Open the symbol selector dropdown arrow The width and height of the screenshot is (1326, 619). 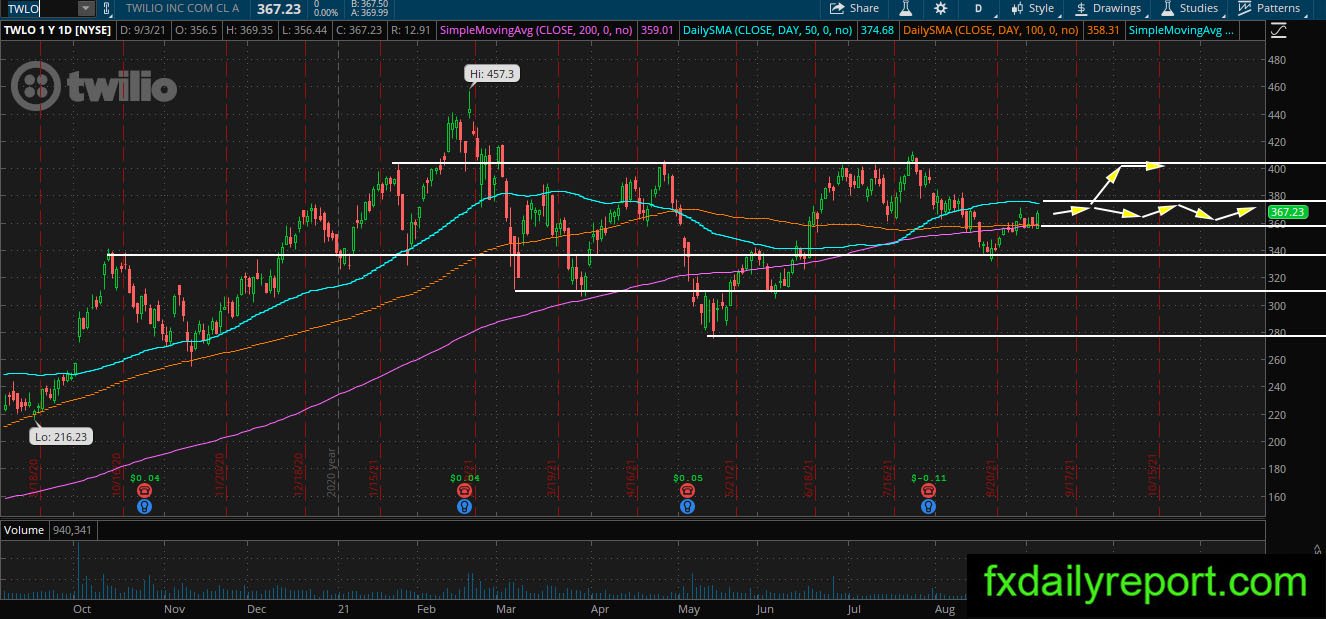86,8
